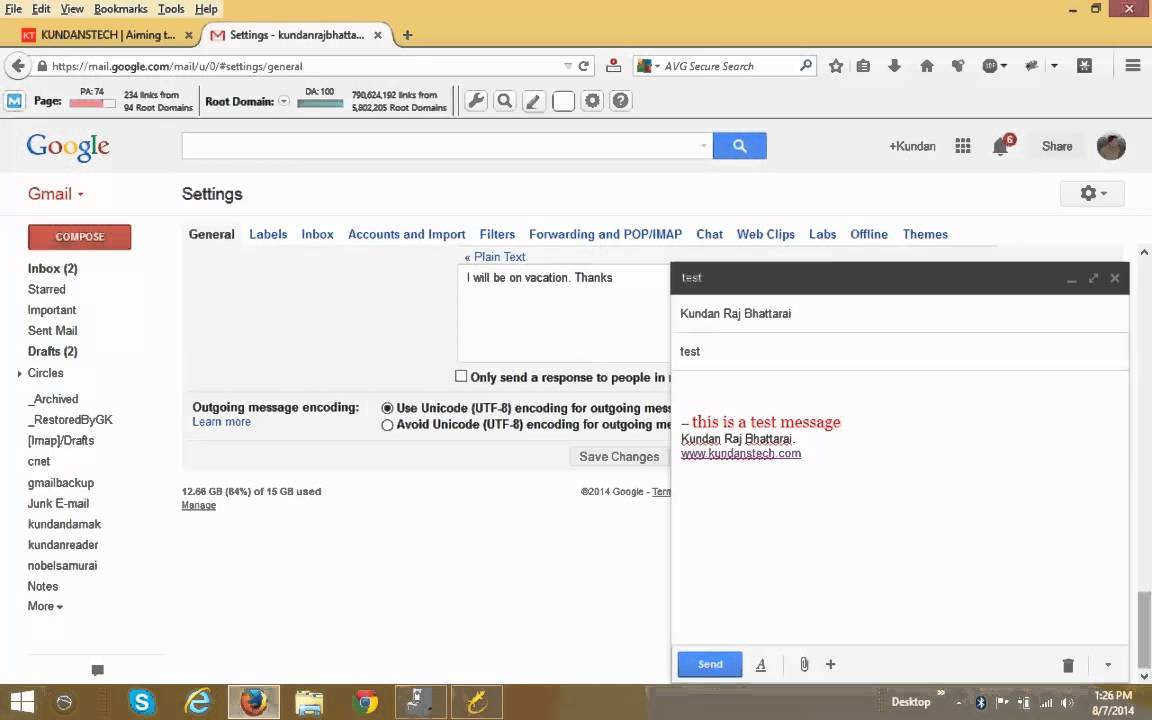This screenshot has width=1152, height=720.
Task: Open the Google apps grid icon
Action: 963,146
